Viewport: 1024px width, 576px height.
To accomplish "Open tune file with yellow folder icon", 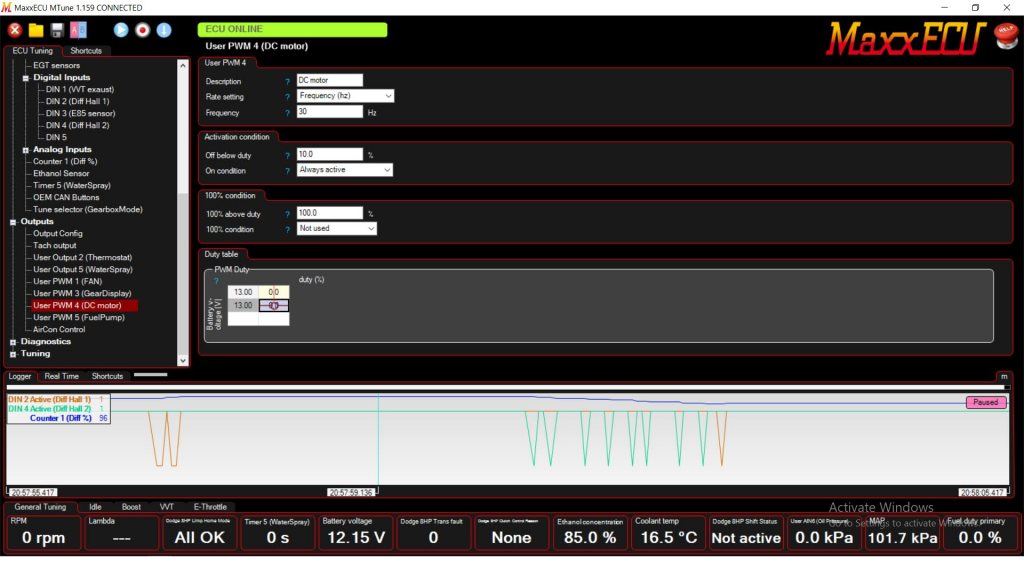I will pyautogui.click(x=36, y=30).
